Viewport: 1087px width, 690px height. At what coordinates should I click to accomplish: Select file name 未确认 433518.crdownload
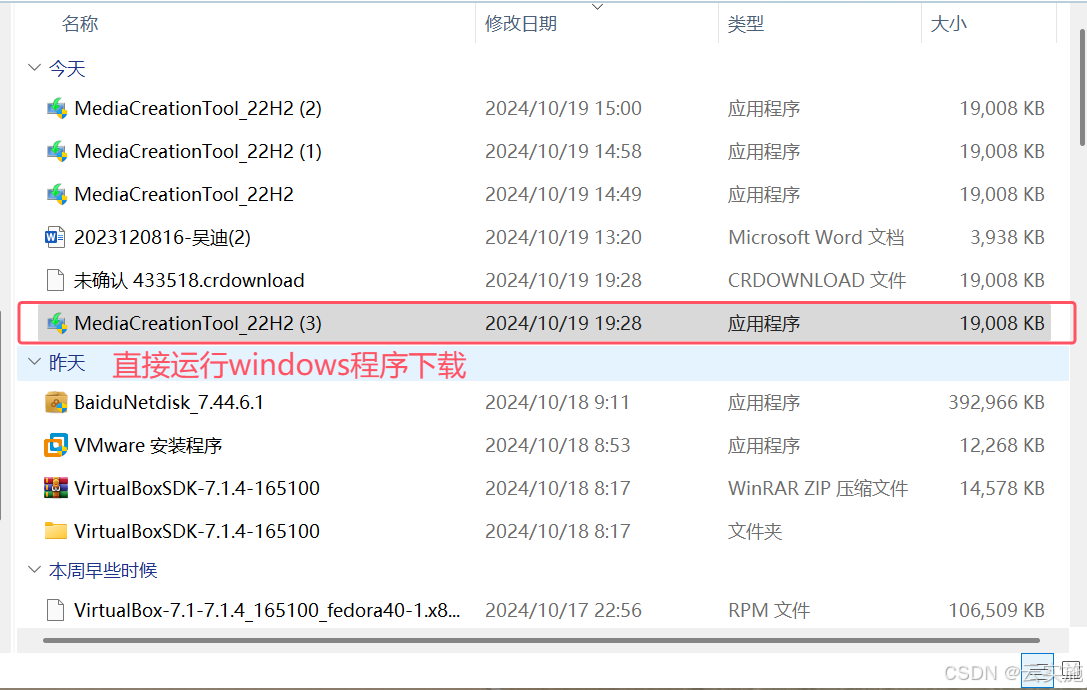pyautogui.click(x=189, y=280)
